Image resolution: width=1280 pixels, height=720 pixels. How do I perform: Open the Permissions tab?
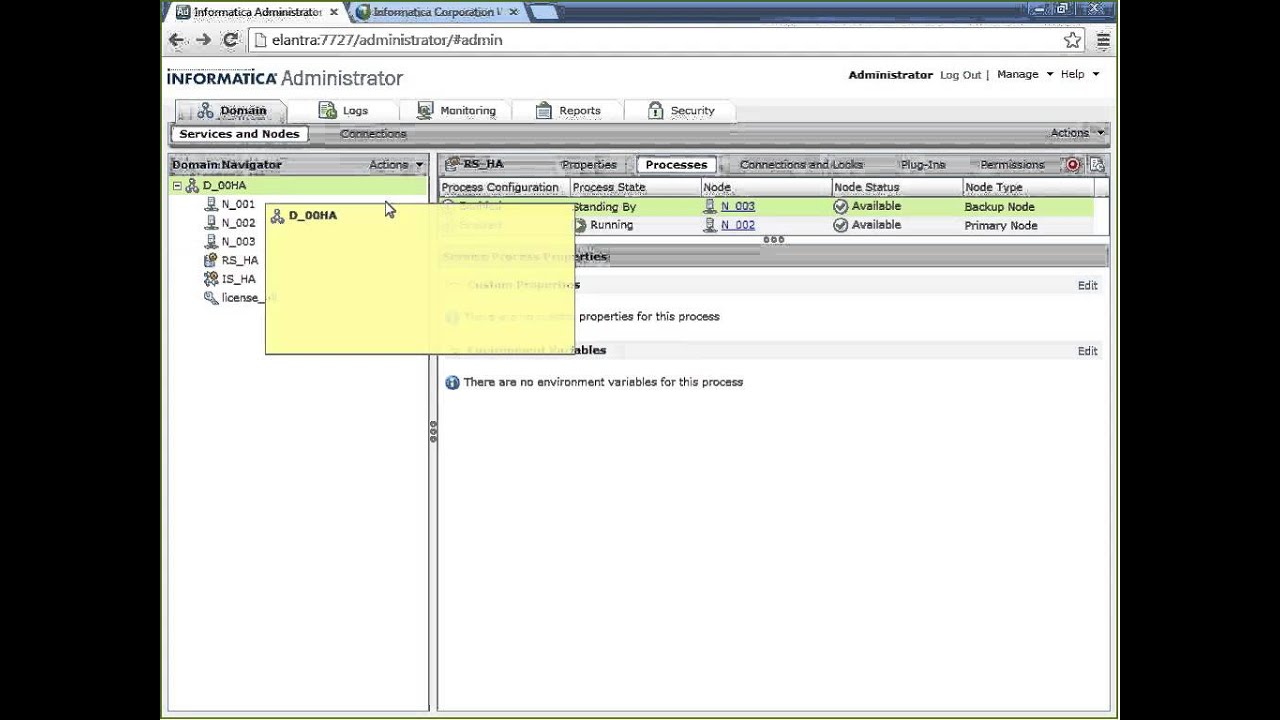coord(1012,165)
